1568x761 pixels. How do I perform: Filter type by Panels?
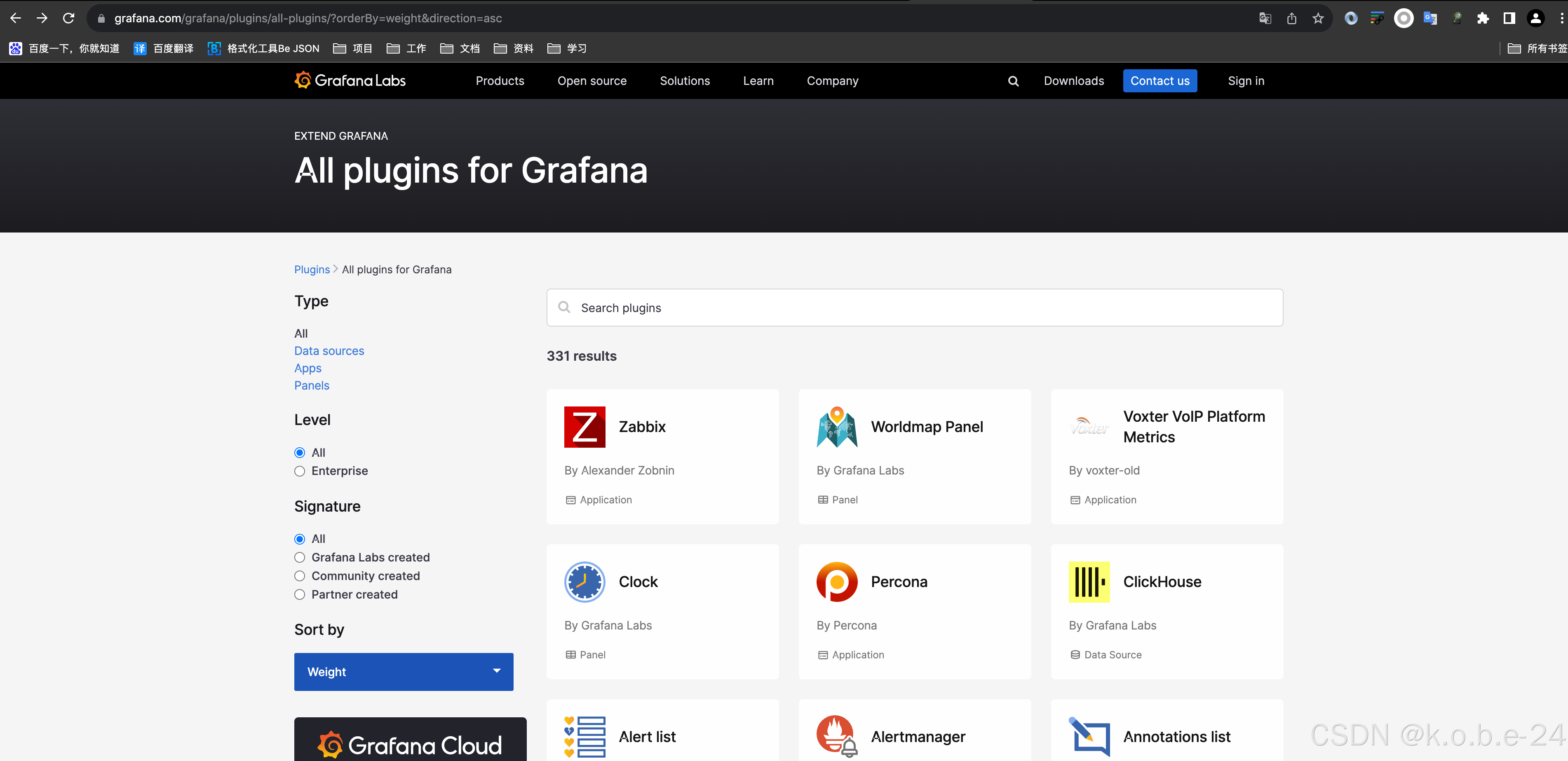[311, 385]
